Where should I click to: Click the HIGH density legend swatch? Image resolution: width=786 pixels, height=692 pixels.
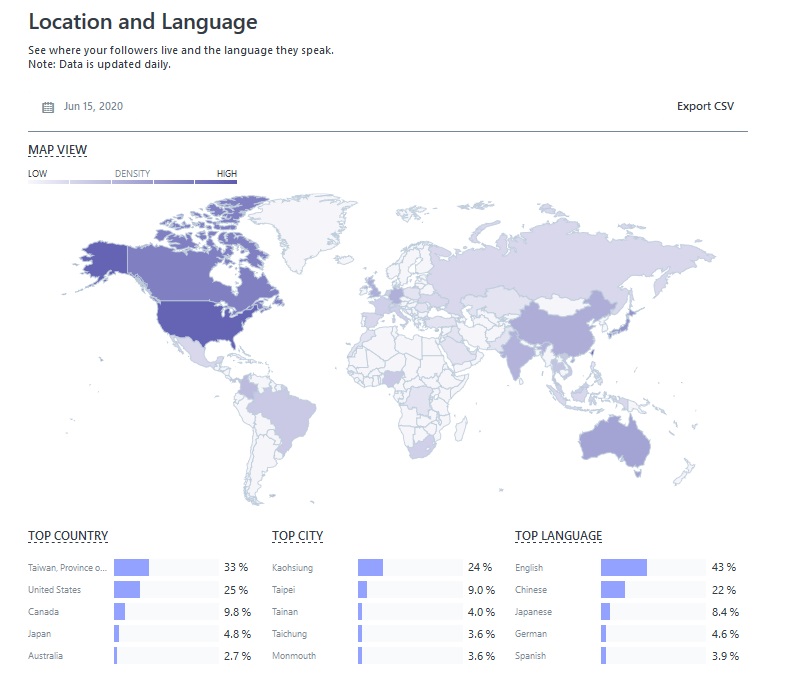[216, 182]
